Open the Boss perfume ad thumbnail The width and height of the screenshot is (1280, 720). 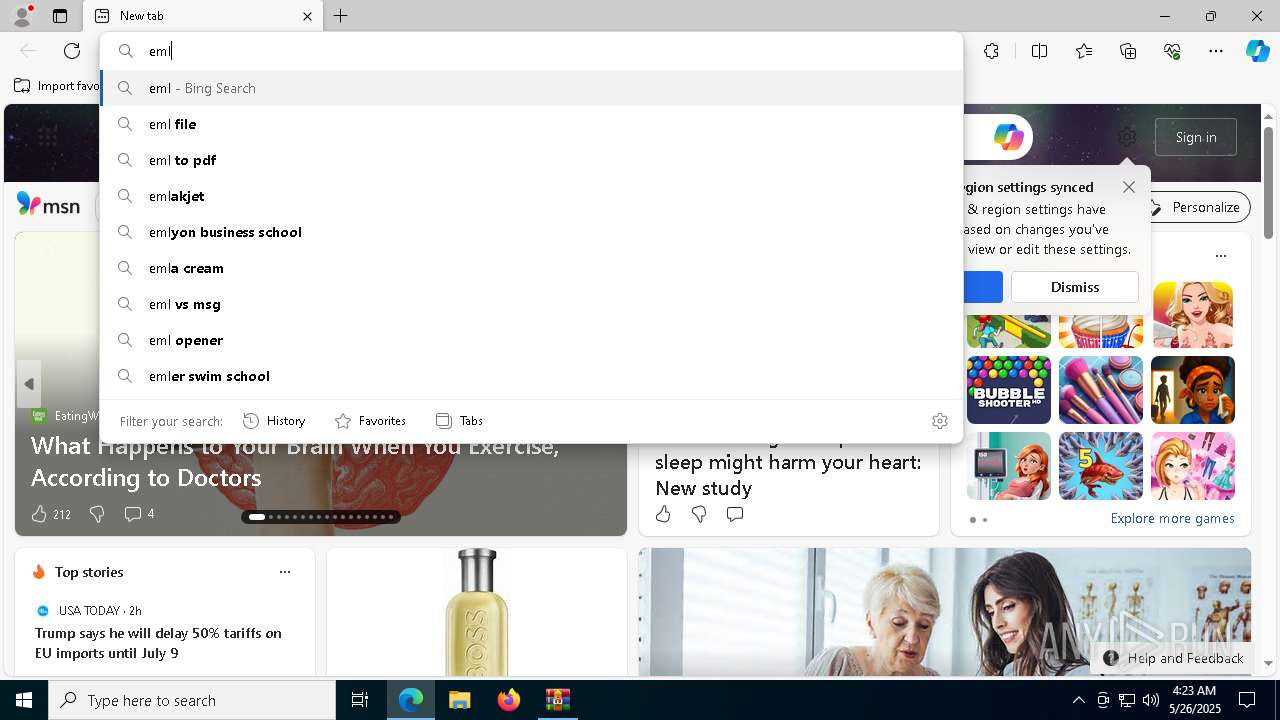point(477,612)
